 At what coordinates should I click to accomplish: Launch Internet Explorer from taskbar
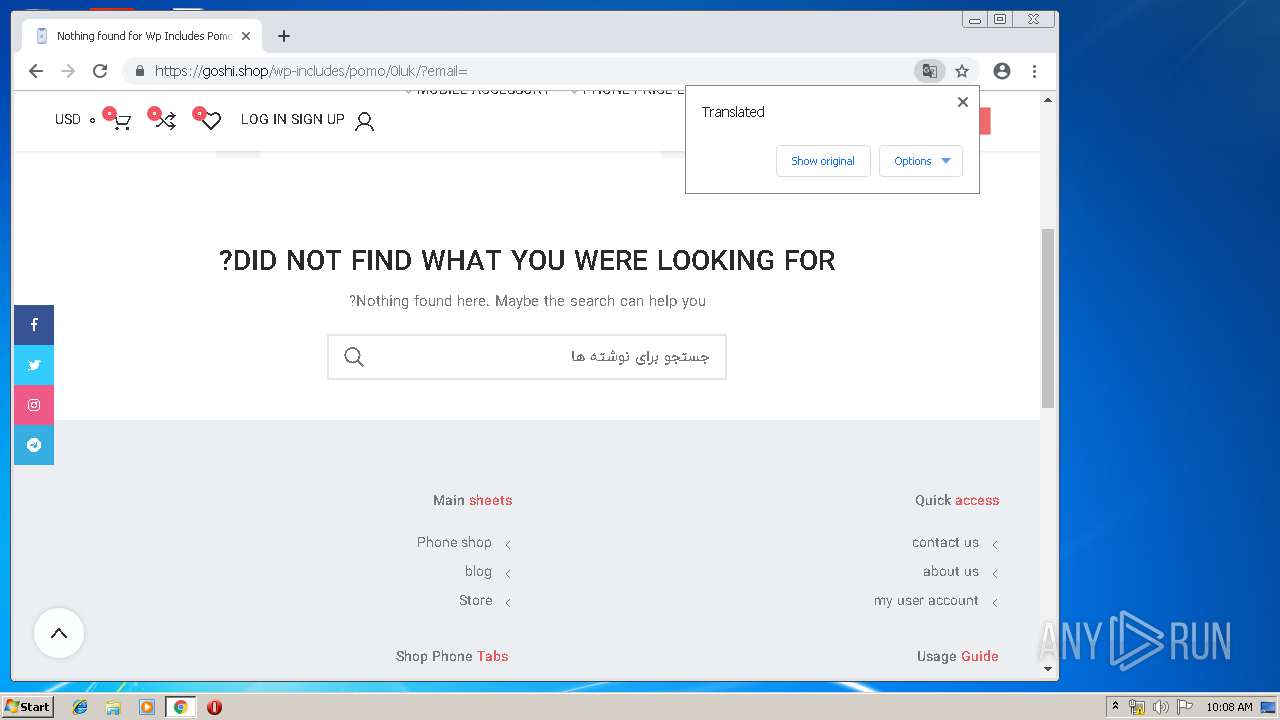(80, 707)
